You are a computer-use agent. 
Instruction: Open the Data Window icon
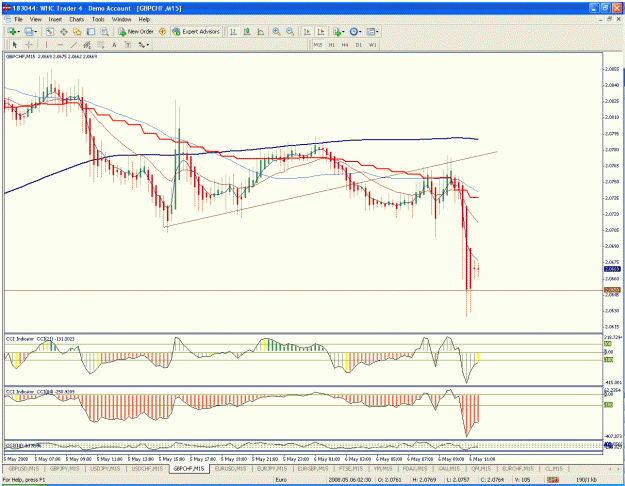tap(63, 31)
